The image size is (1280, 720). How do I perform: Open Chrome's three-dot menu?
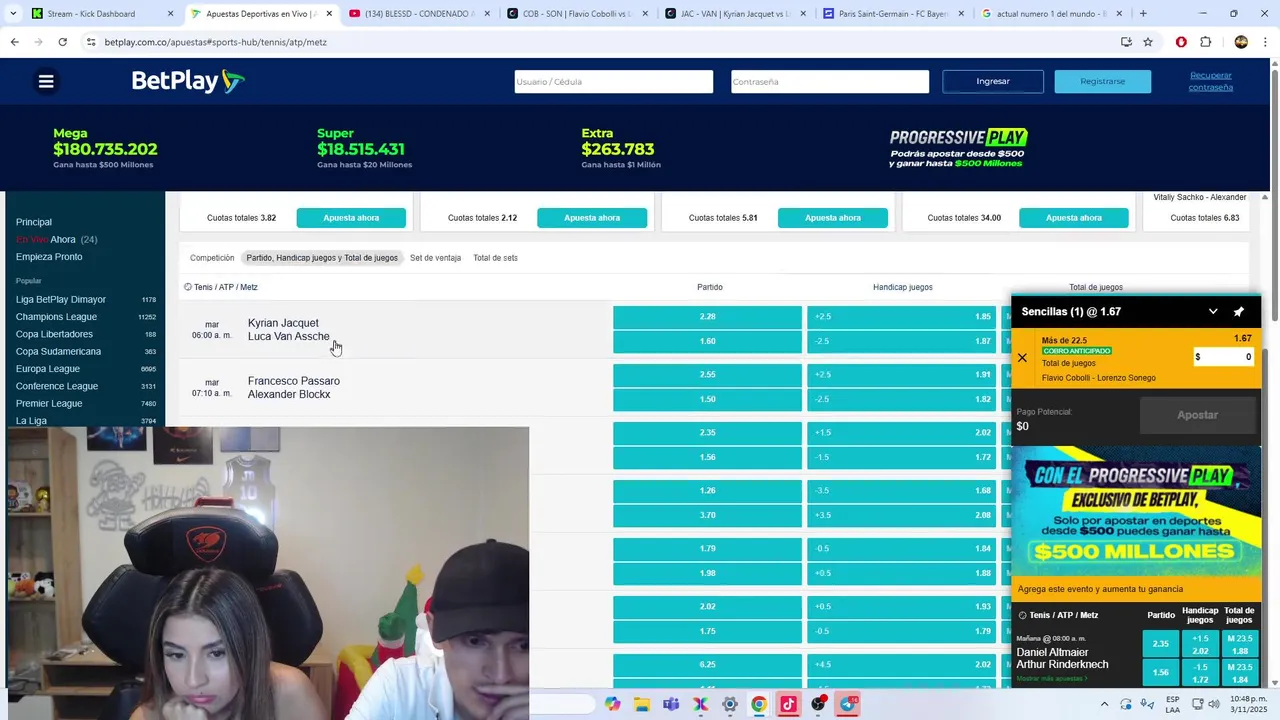coord(1266,42)
